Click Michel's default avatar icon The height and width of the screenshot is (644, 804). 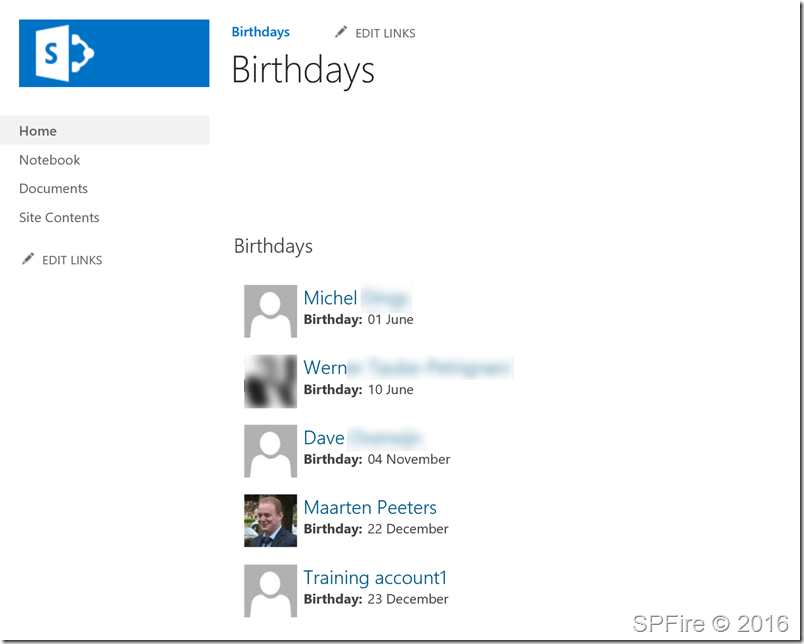270,311
